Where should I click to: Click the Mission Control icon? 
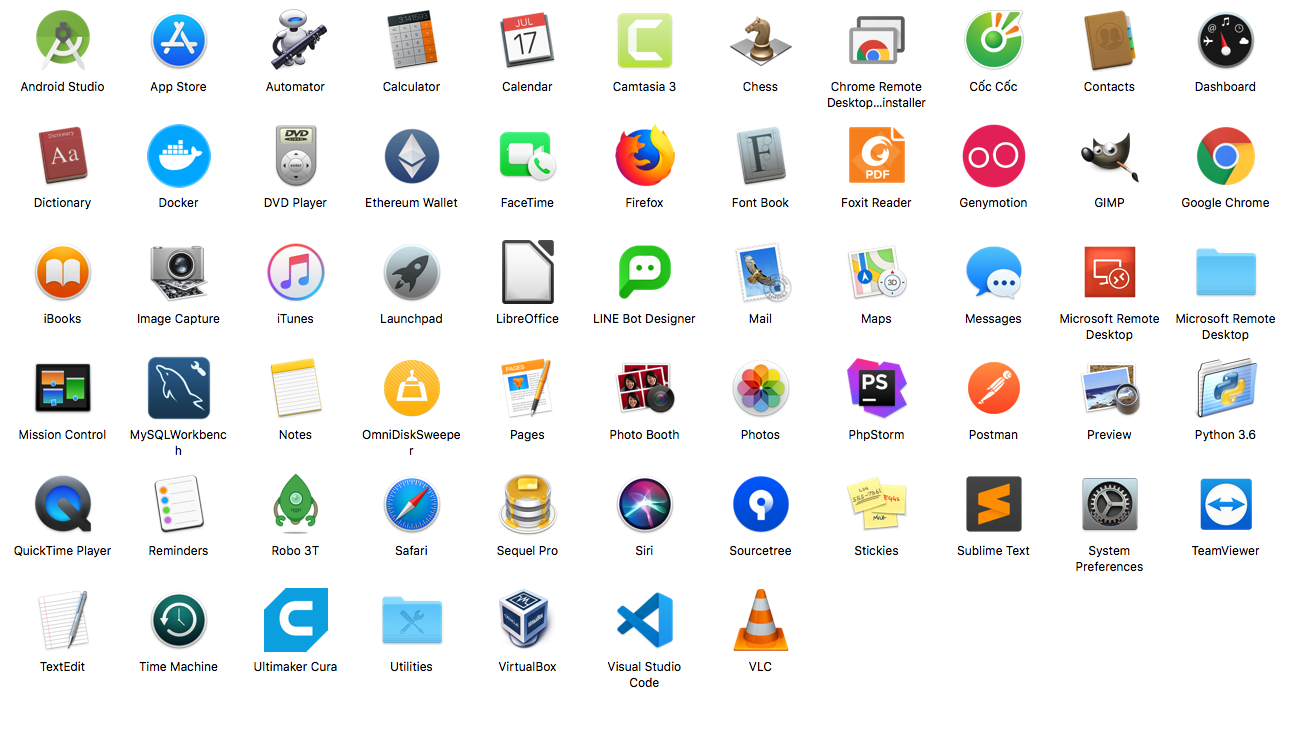click(62, 388)
